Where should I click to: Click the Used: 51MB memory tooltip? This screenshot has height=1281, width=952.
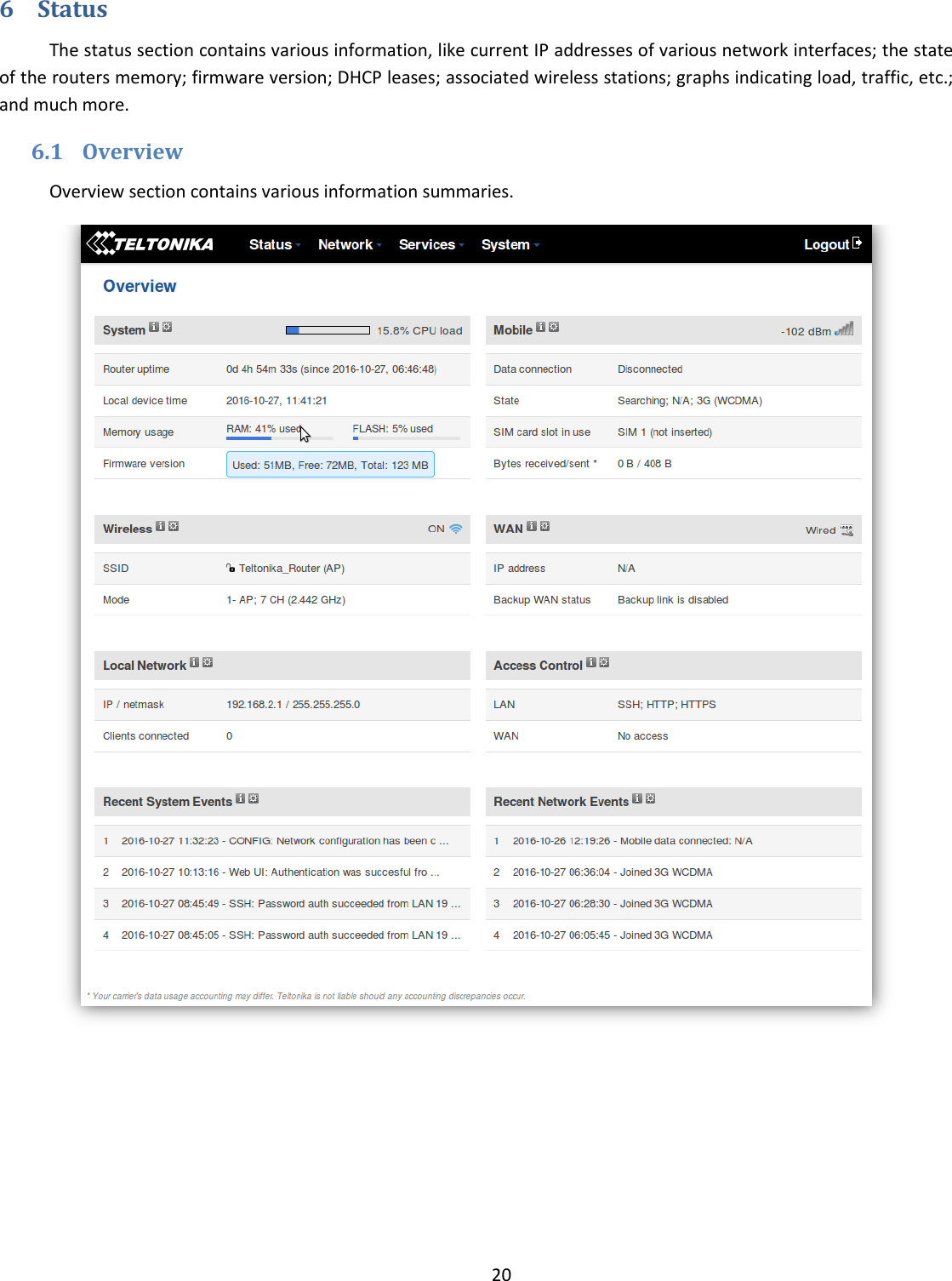point(330,464)
